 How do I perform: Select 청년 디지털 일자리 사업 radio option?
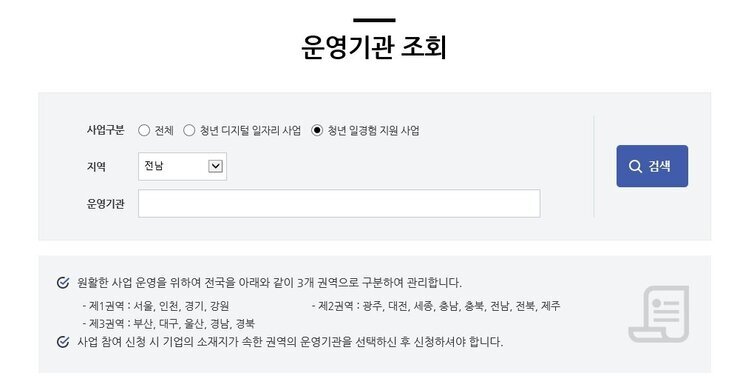pos(189,130)
